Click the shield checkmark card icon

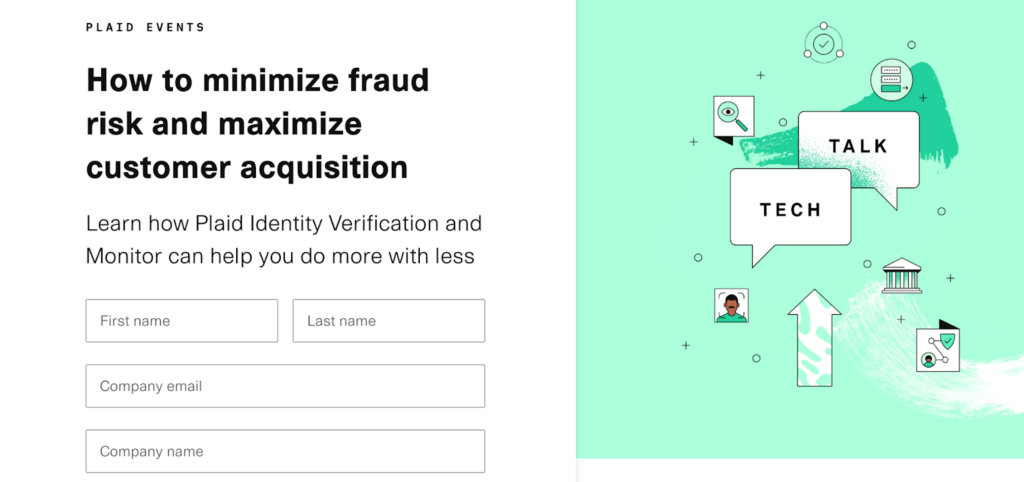[938, 350]
